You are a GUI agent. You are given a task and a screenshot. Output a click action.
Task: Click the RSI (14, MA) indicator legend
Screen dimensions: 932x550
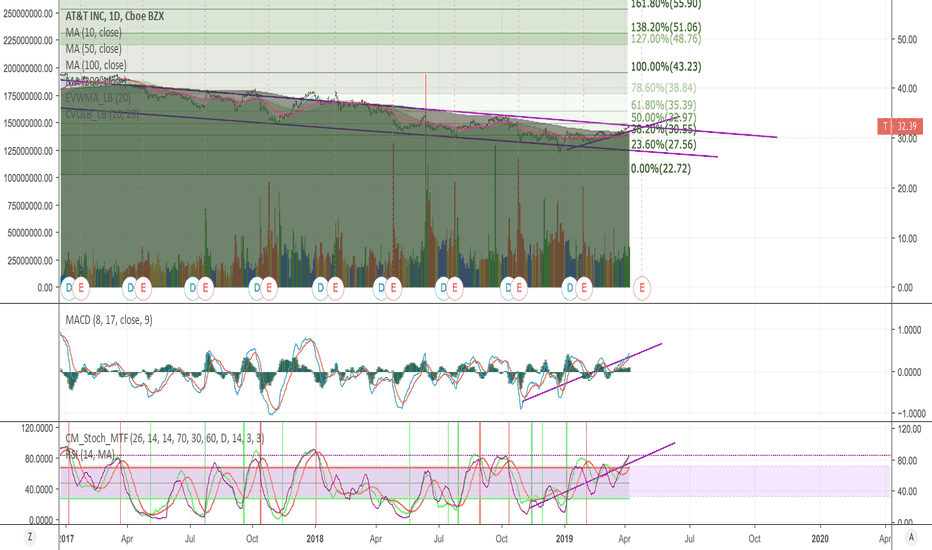pyautogui.click(x=90, y=454)
